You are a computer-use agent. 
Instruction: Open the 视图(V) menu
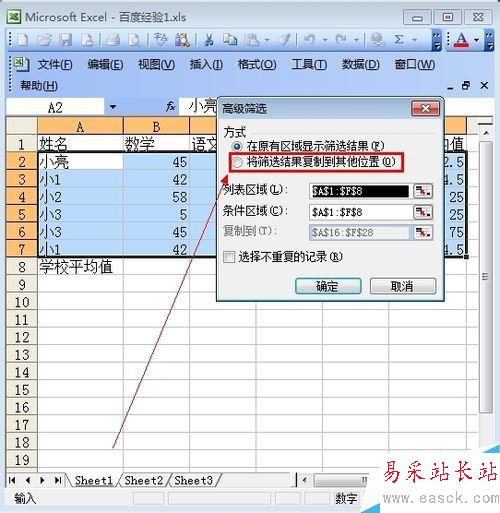pyautogui.click(x=156, y=64)
